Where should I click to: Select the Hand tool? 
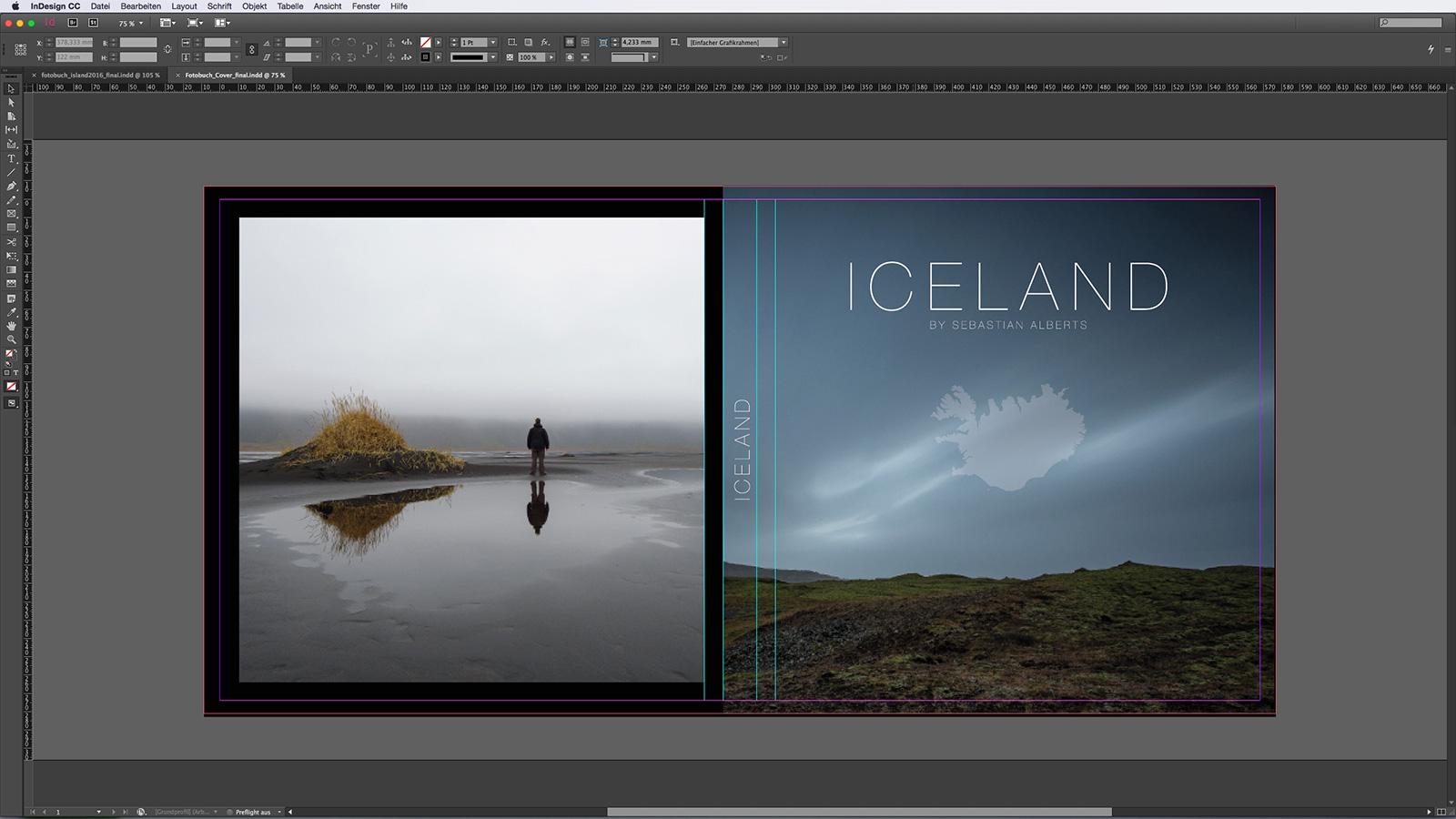click(11, 327)
